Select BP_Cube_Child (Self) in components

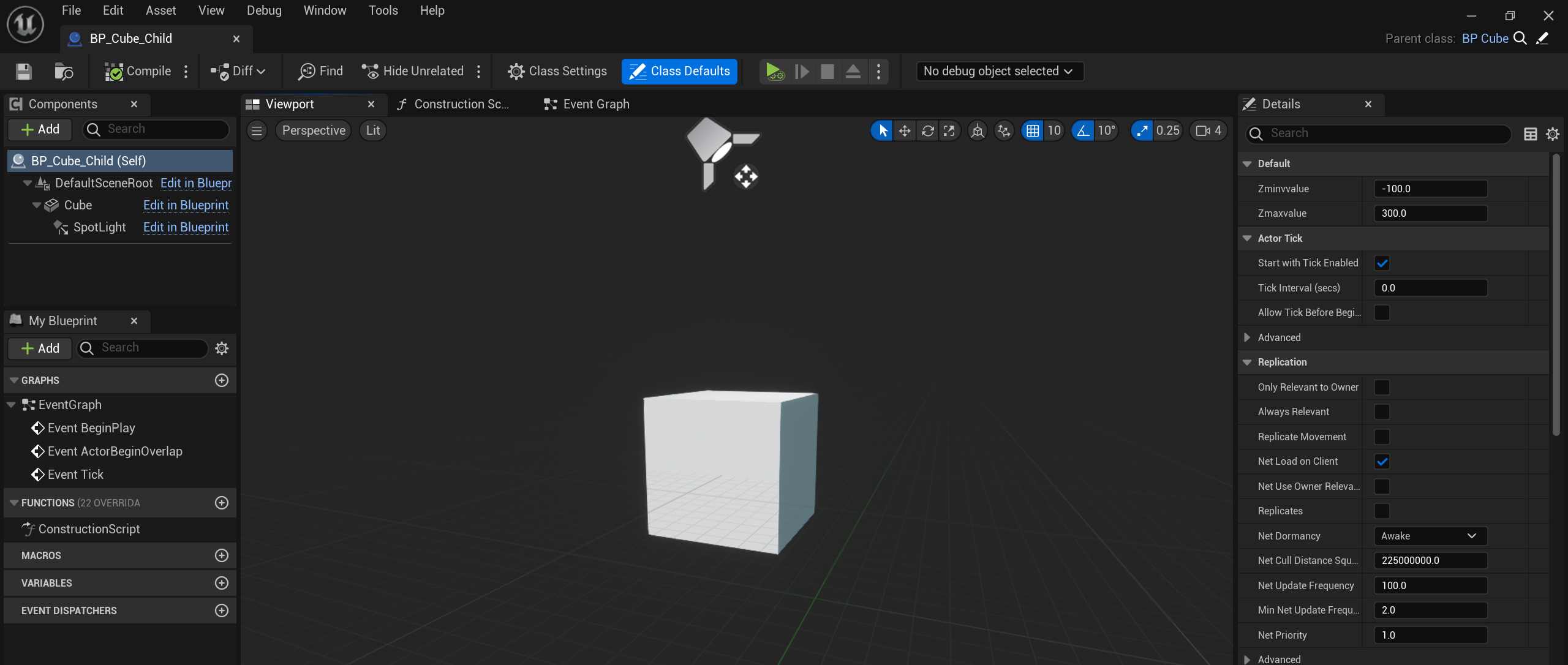[x=120, y=161]
